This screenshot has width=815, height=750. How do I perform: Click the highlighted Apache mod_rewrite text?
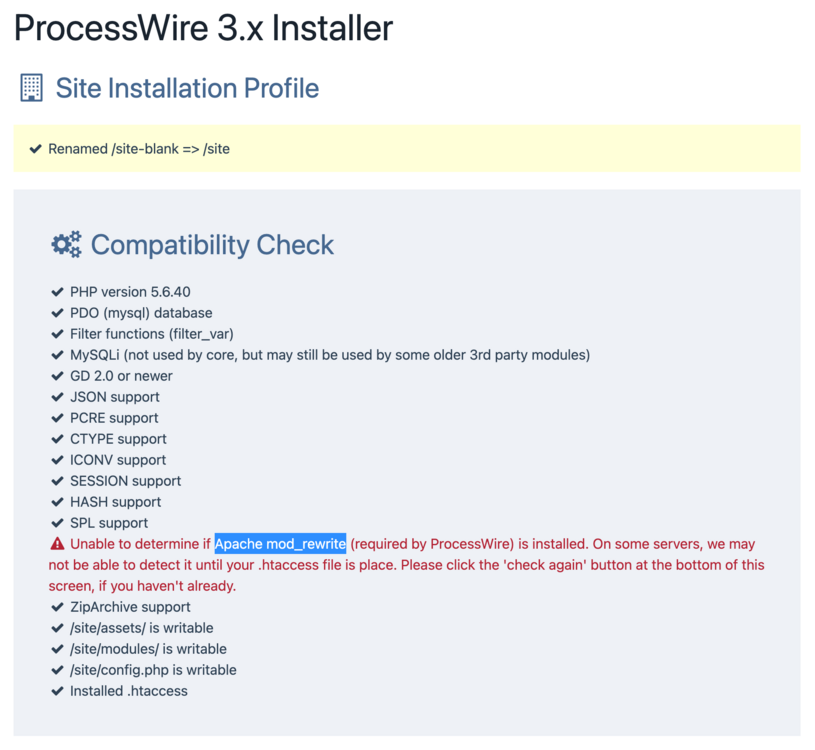click(280, 544)
